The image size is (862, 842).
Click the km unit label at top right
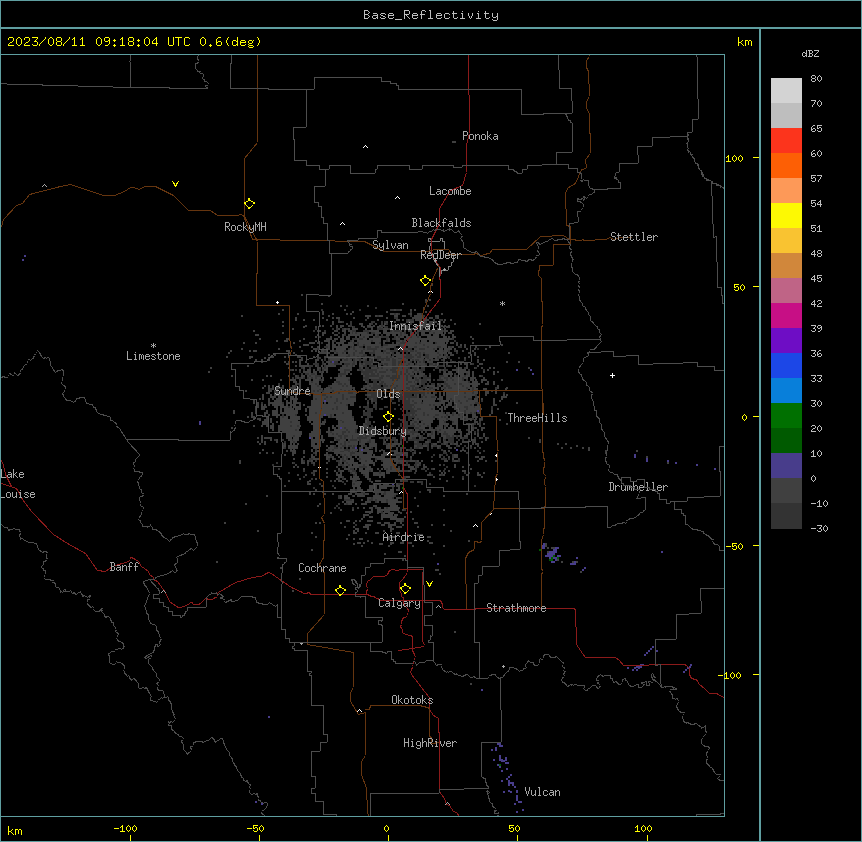pyautogui.click(x=745, y=42)
